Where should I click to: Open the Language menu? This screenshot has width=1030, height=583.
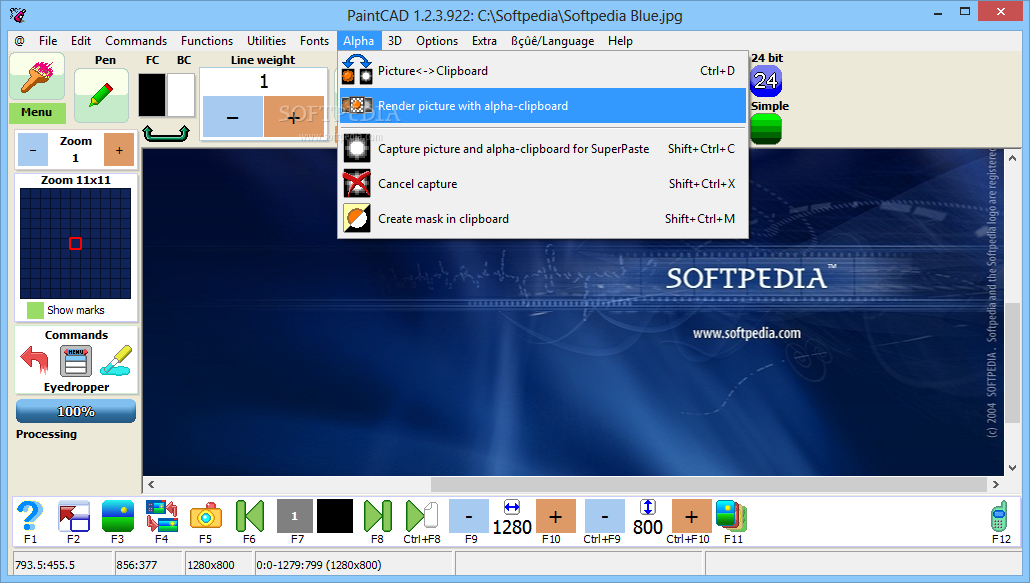[x=552, y=41]
